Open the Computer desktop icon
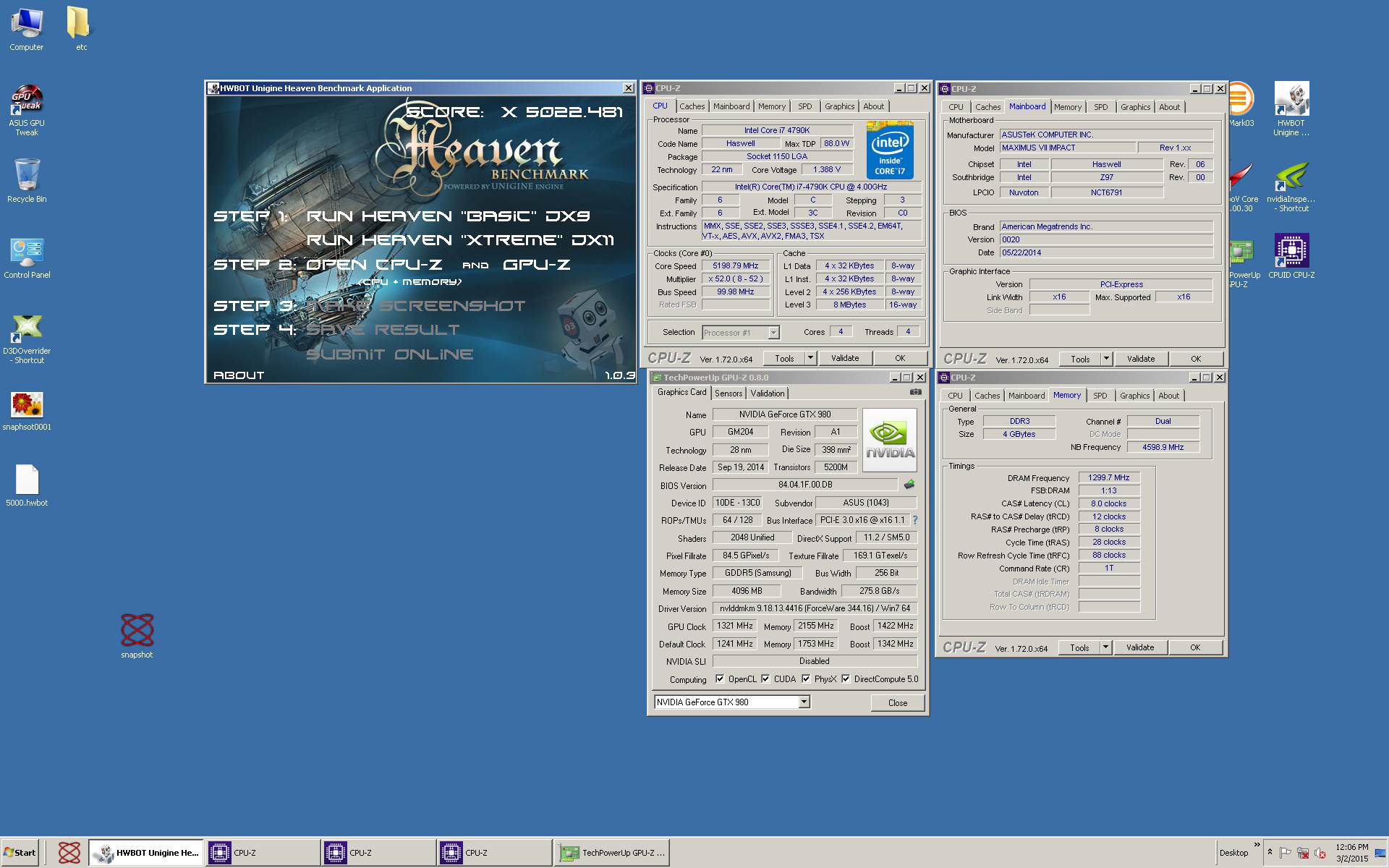Image resolution: width=1389 pixels, height=868 pixels. [x=27, y=29]
